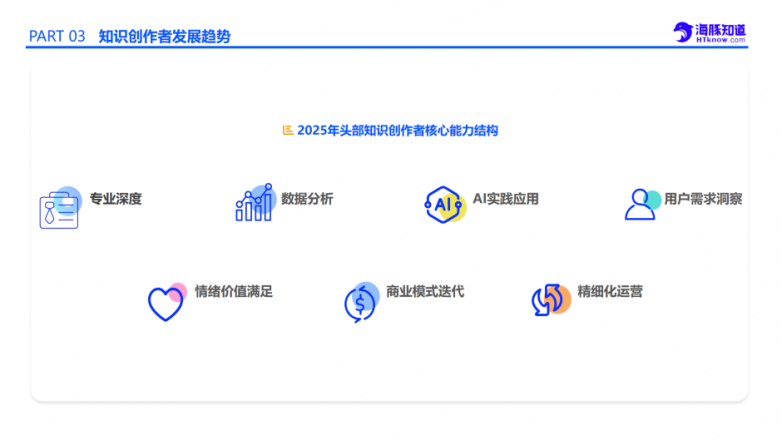Select the 商业模式迭代 text label
This screenshot has height=440, width=782.
425,292
